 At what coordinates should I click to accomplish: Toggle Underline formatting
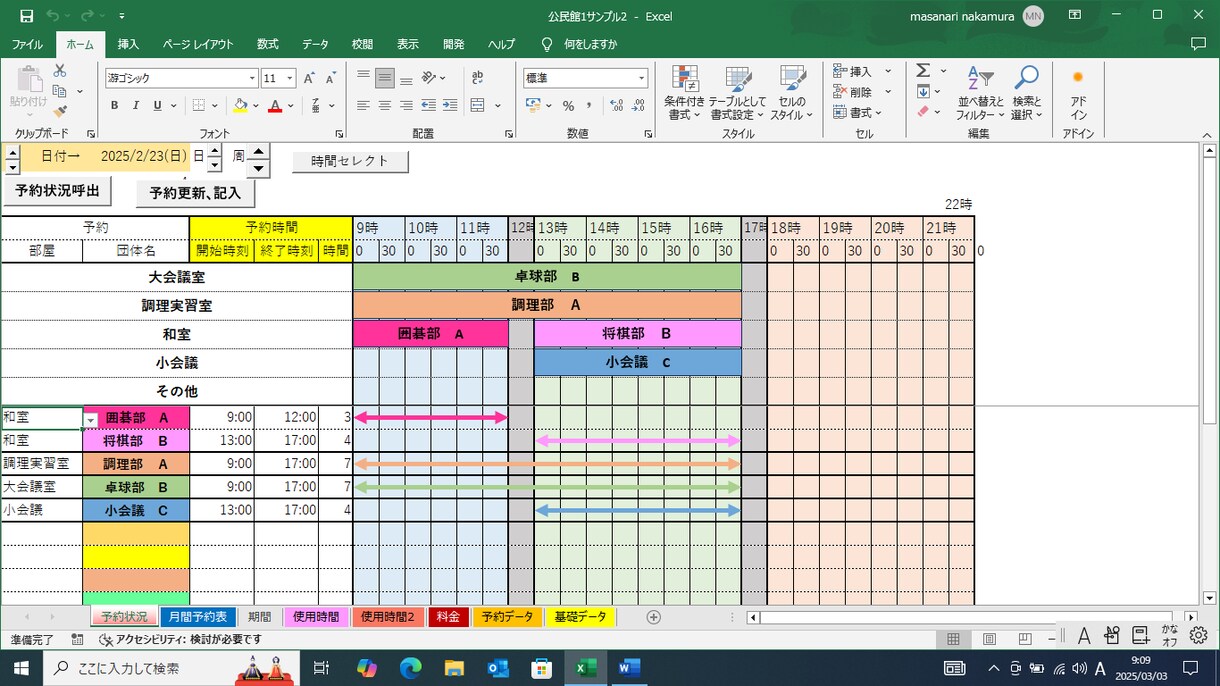tap(157, 105)
